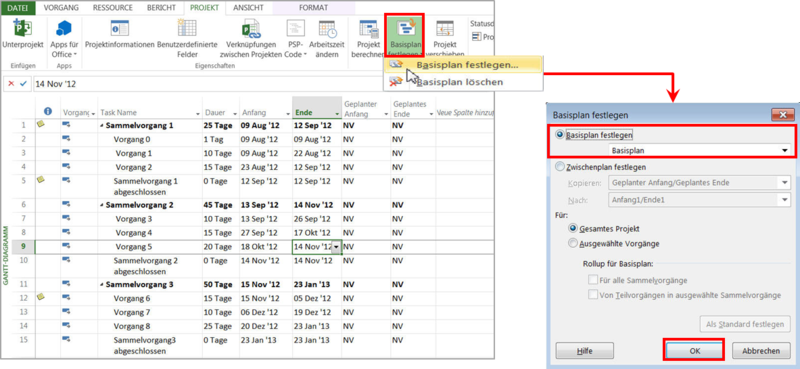Check Von Teilvorgängen in ausgewählte Sammelvorgänge
The width and height of the screenshot is (800, 369).
pos(593,294)
